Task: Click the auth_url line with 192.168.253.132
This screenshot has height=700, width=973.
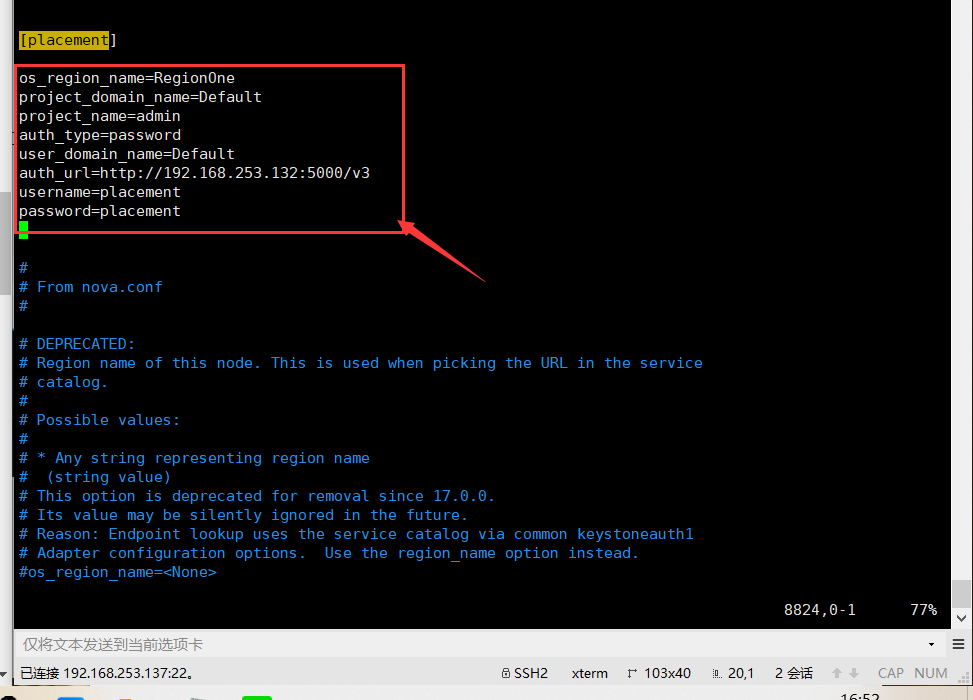Action: pos(194,173)
